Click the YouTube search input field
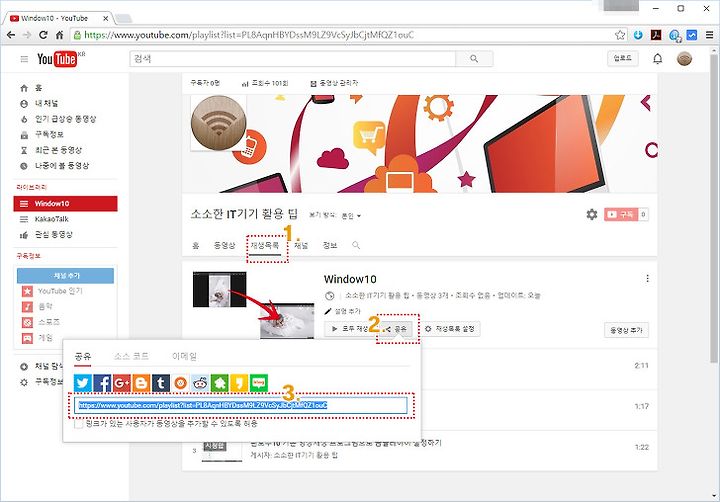Image resolution: width=720 pixels, height=502 pixels. [292, 59]
